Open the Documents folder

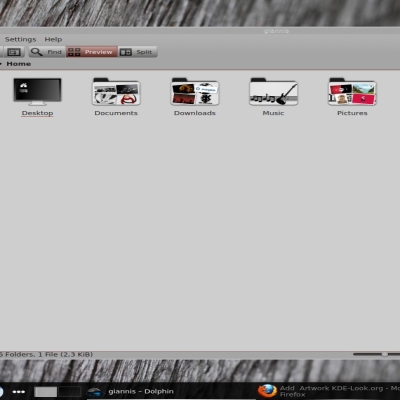[x=116, y=91]
